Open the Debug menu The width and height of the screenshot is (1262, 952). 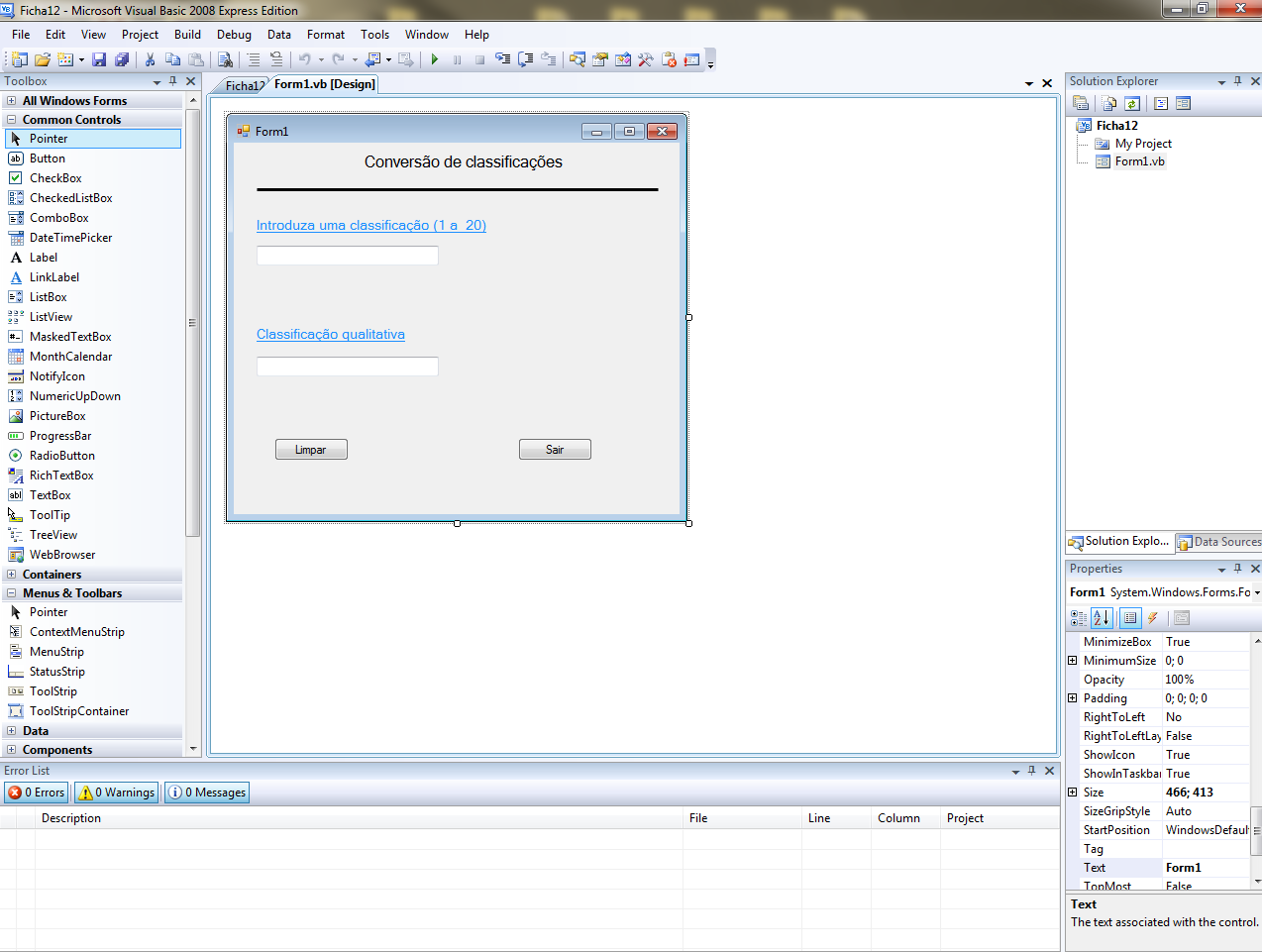pos(234,35)
